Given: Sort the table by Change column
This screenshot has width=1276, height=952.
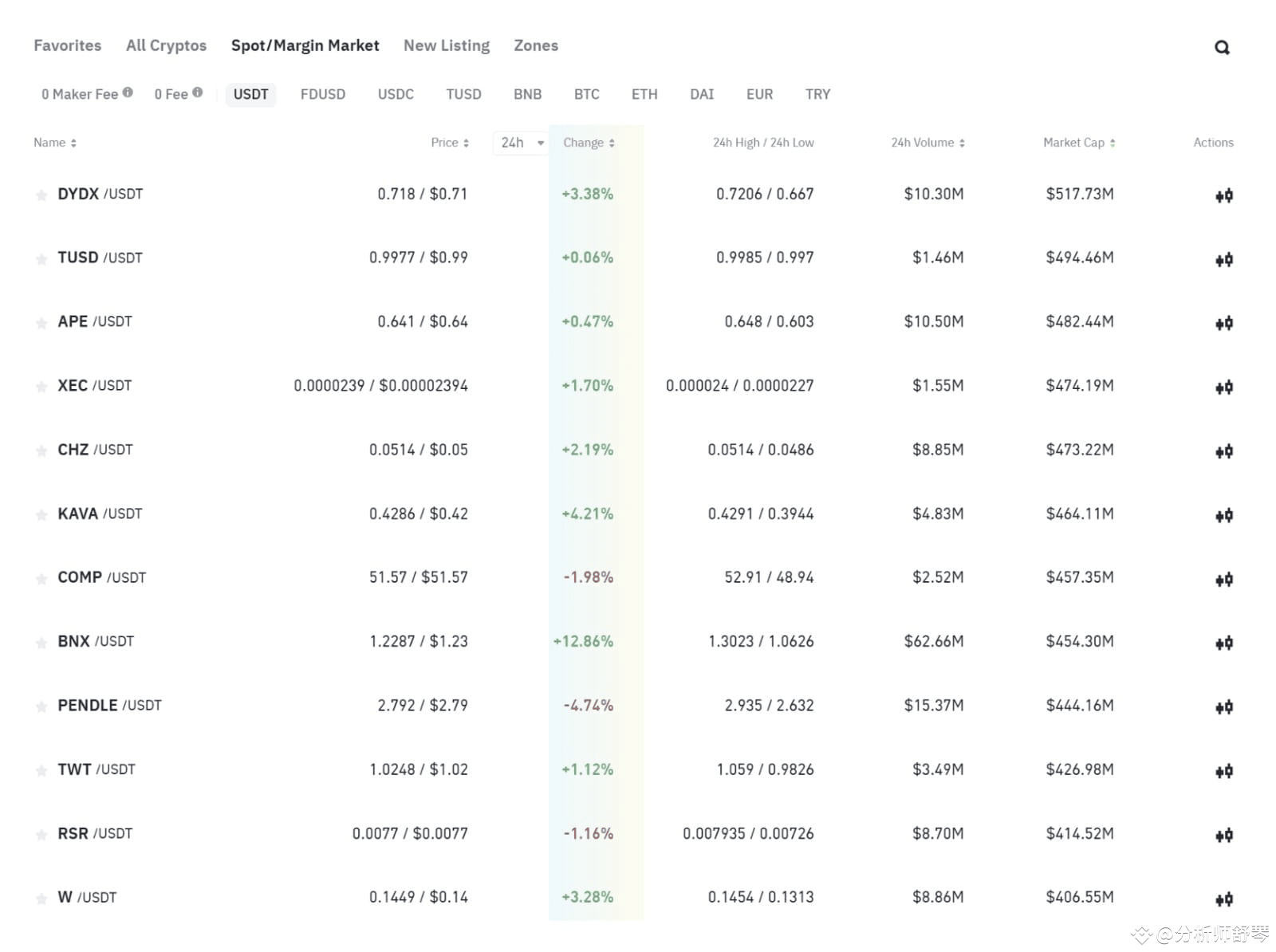Looking at the screenshot, I should pyautogui.click(x=589, y=143).
